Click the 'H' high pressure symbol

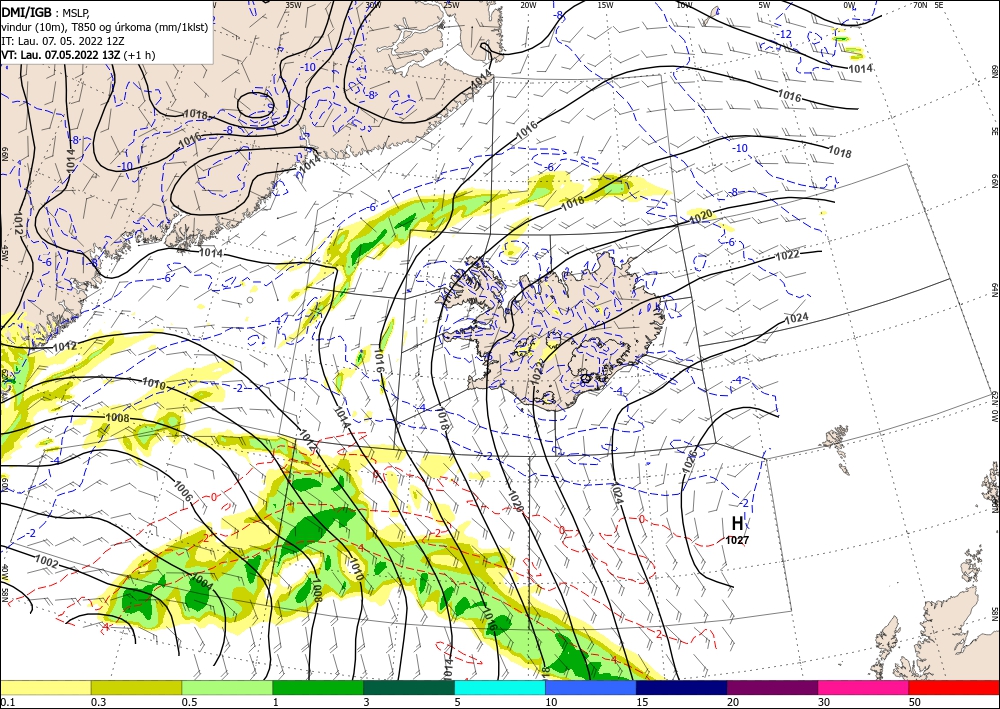click(737, 524)
